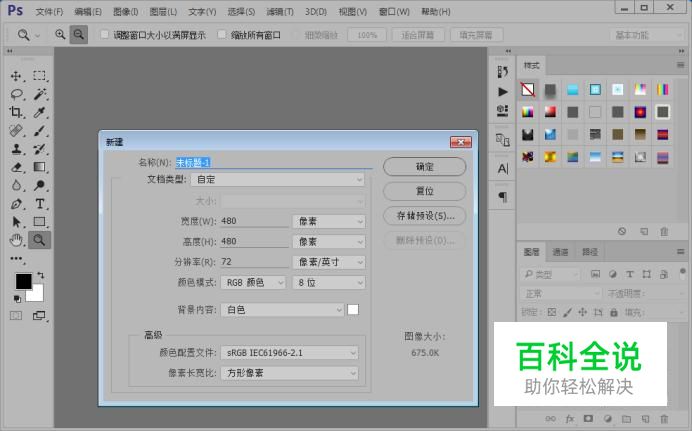Select the Dodge tool
Screen dimensions: 692x431
coord(39,185)
